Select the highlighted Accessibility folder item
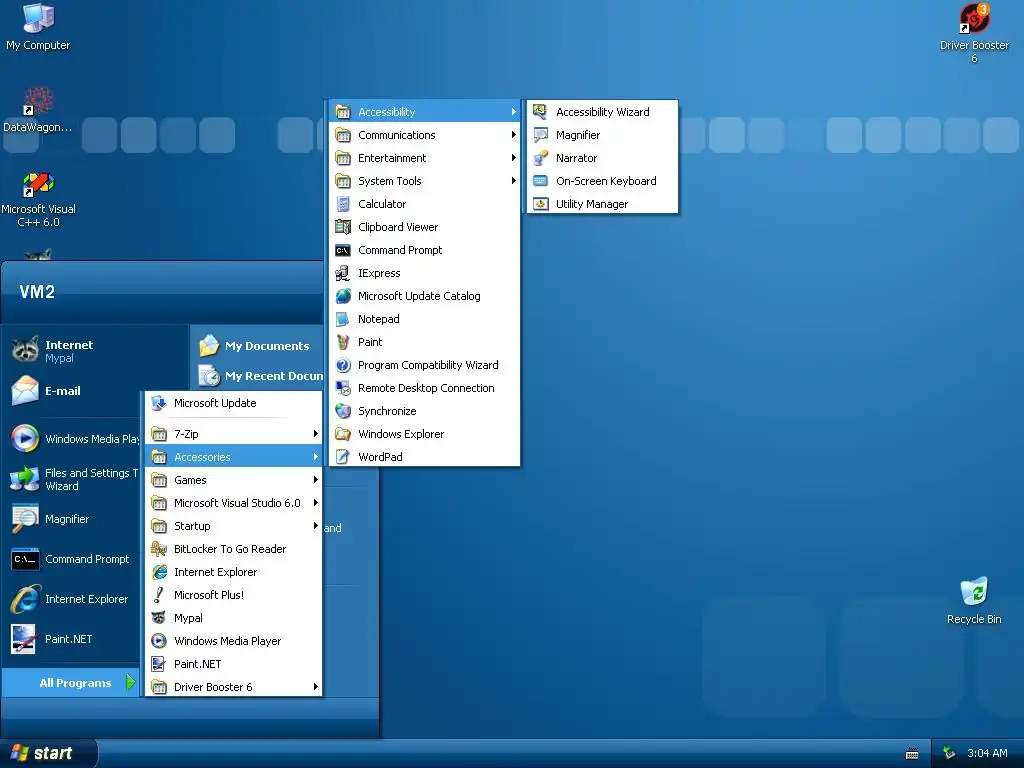 click(425, 112)
